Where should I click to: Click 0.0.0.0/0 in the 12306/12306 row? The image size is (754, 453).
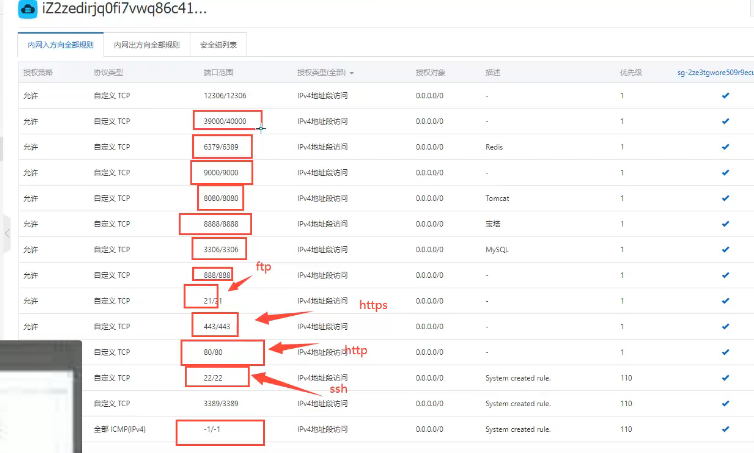click(429, 96)
